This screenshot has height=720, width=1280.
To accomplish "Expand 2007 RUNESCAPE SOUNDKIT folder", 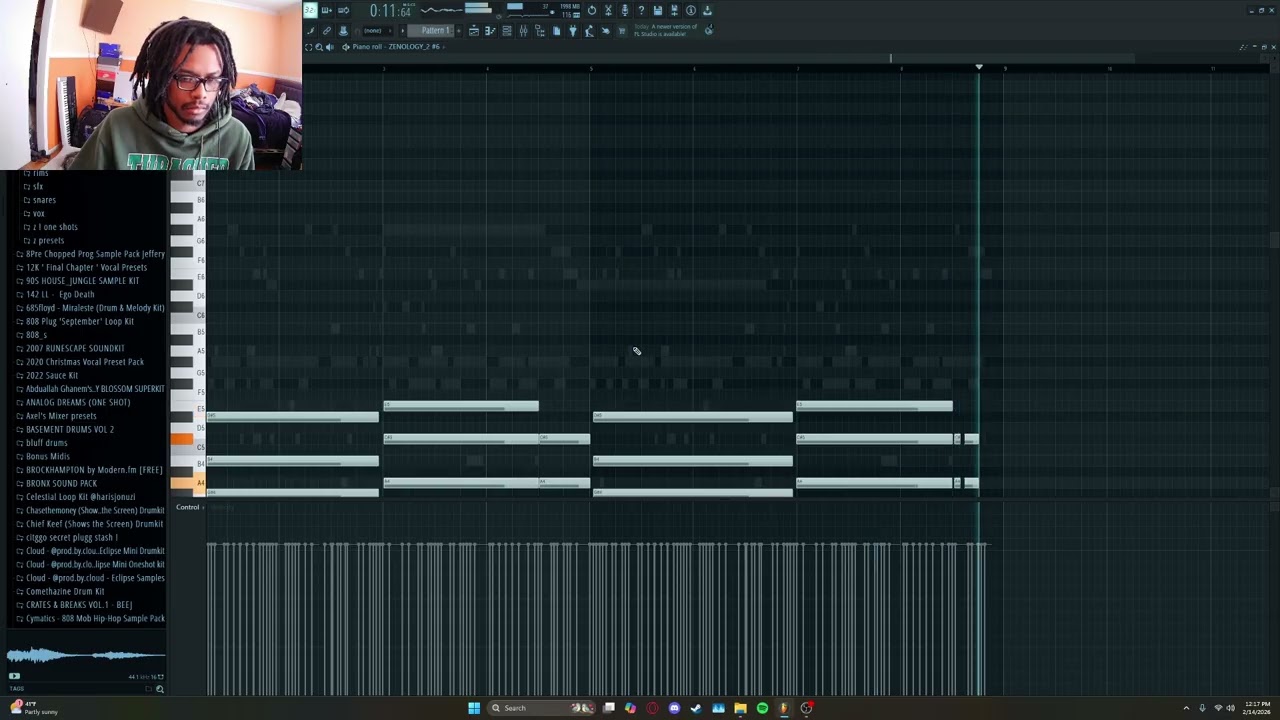I will click(x=75, y=348).
